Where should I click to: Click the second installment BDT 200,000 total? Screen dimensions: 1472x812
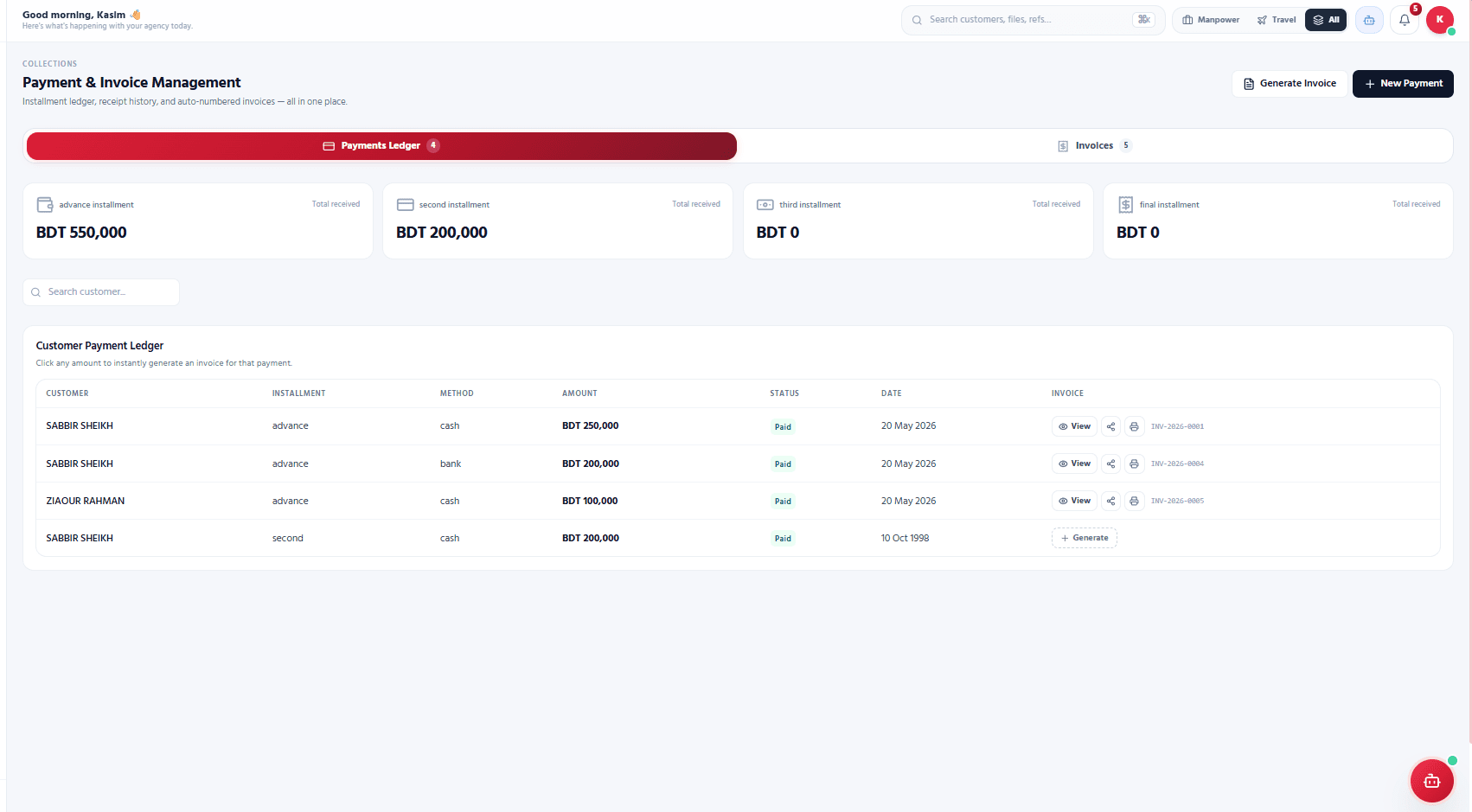pos(442,233)
